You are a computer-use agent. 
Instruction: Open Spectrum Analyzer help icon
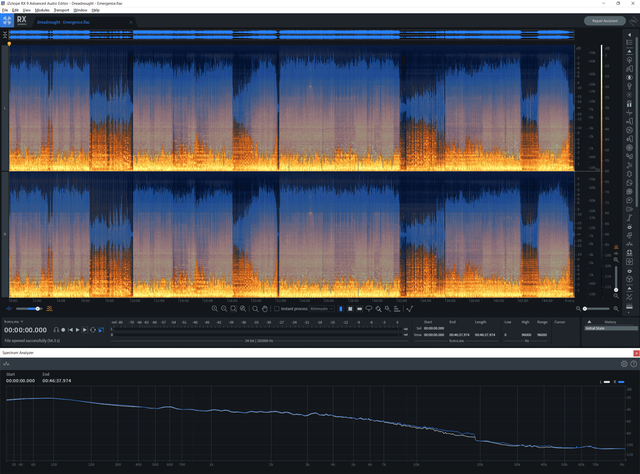633,364
